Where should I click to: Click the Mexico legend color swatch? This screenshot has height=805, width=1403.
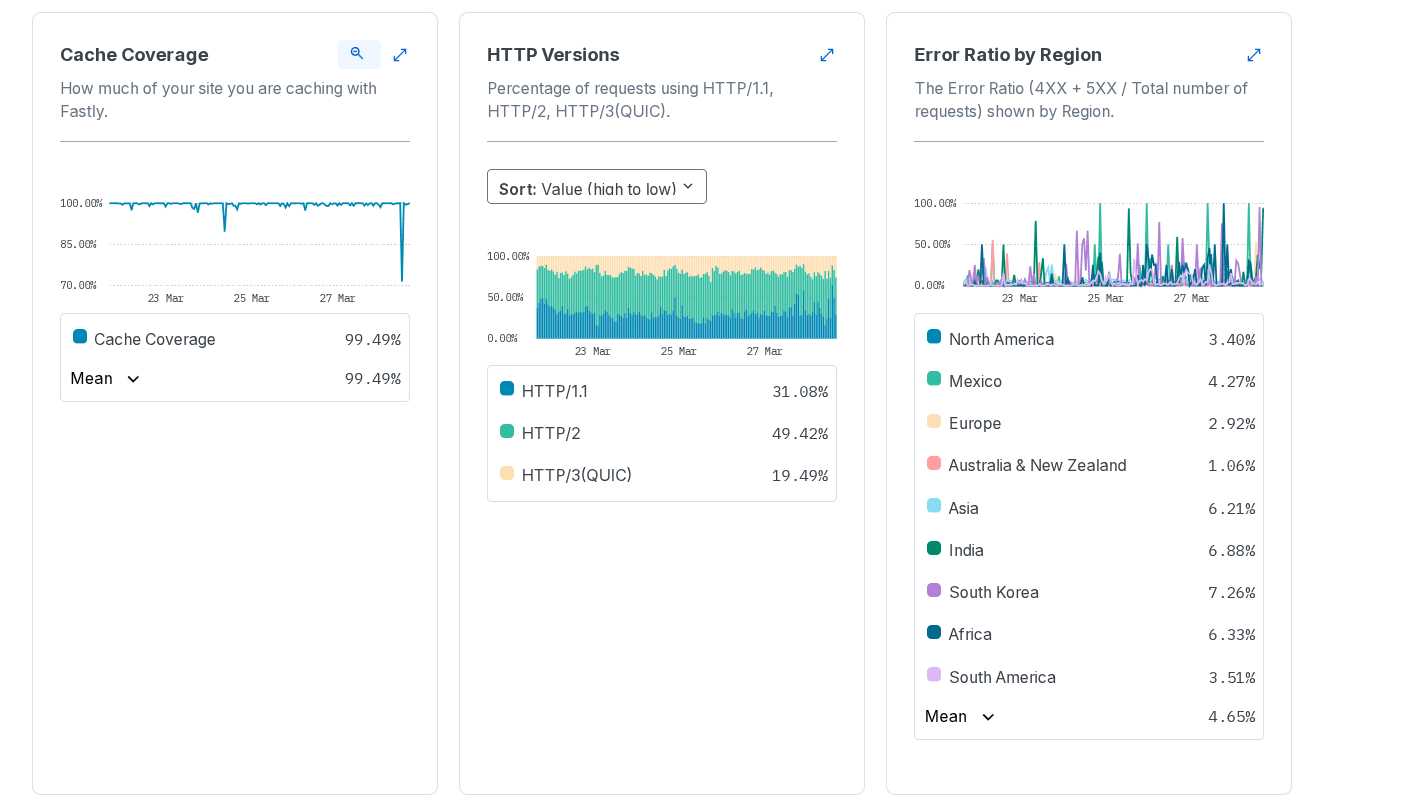(x=934, y=379)
